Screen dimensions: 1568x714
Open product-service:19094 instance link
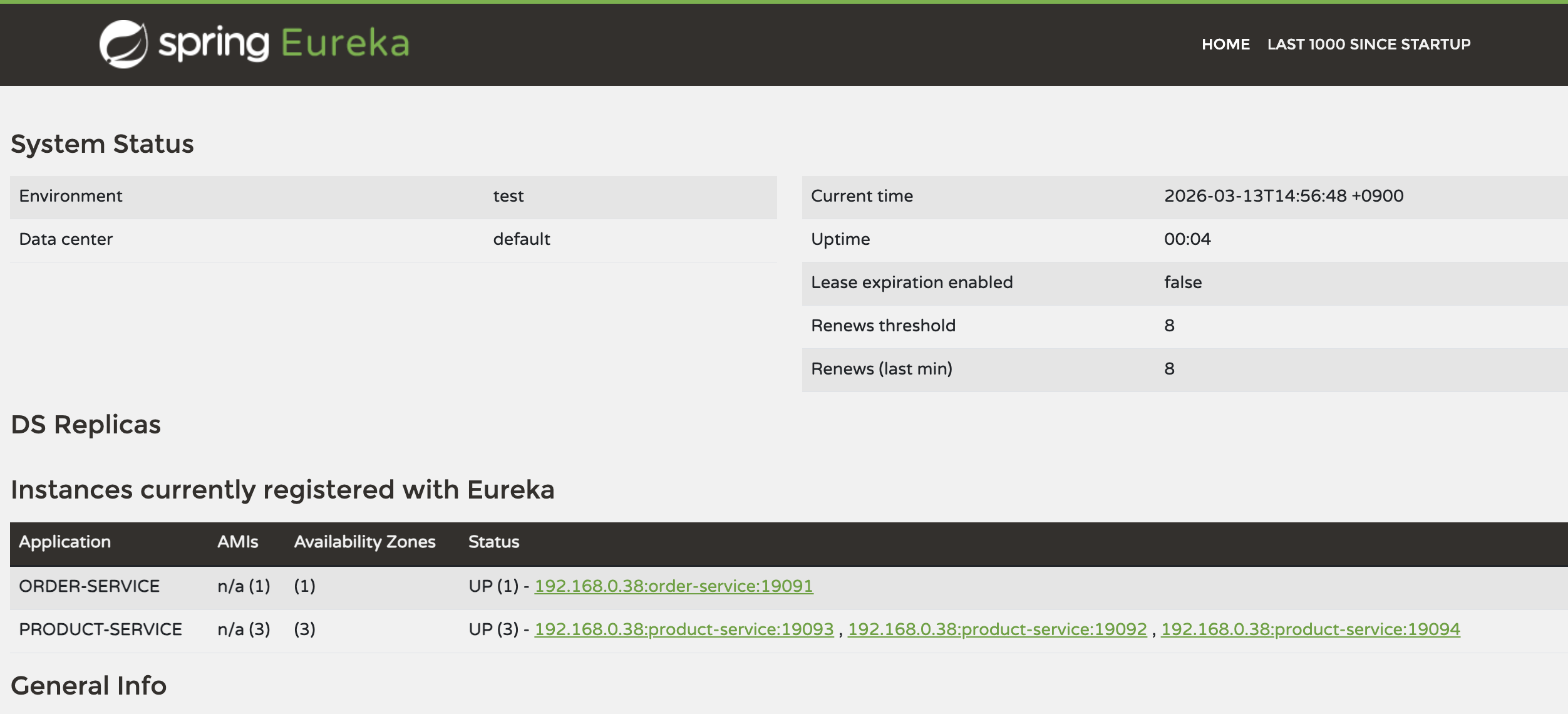(1310, 629)
